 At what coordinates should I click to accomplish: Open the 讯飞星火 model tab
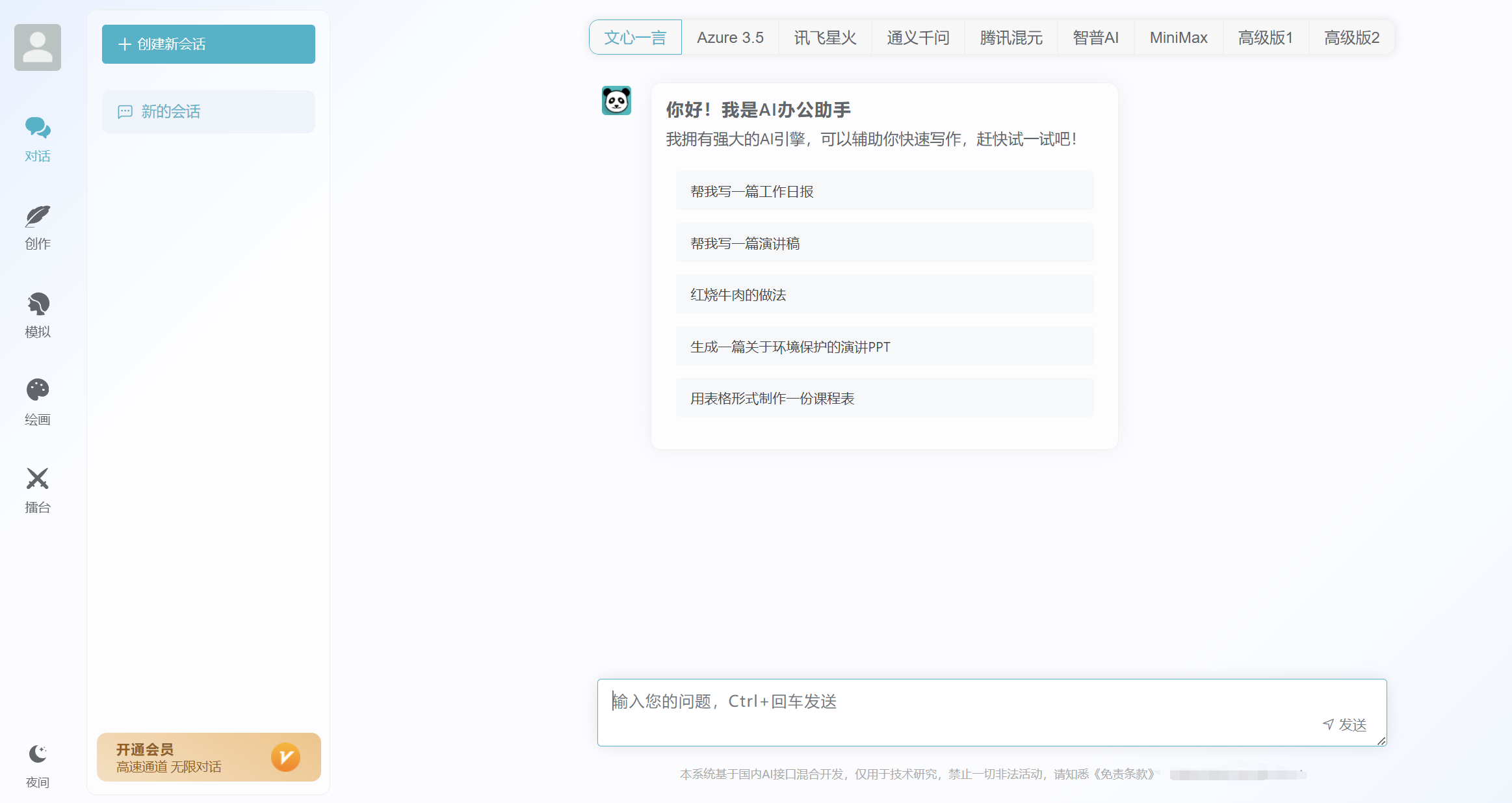coord(824,37)
